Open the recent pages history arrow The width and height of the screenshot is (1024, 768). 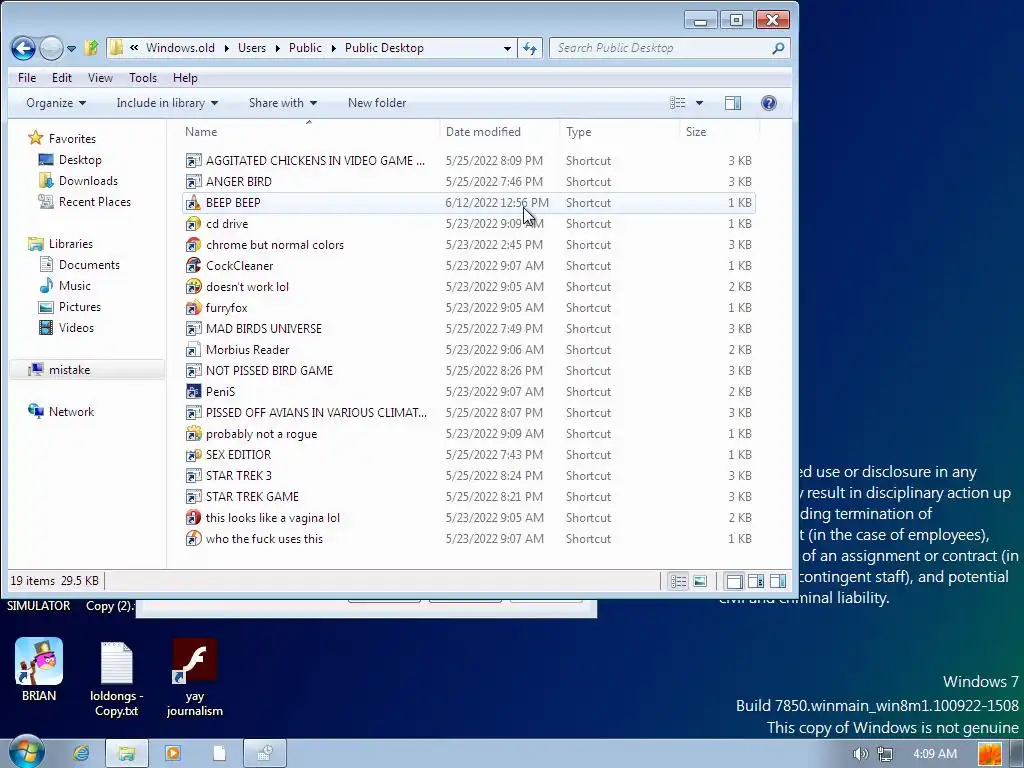click(71, 48)
